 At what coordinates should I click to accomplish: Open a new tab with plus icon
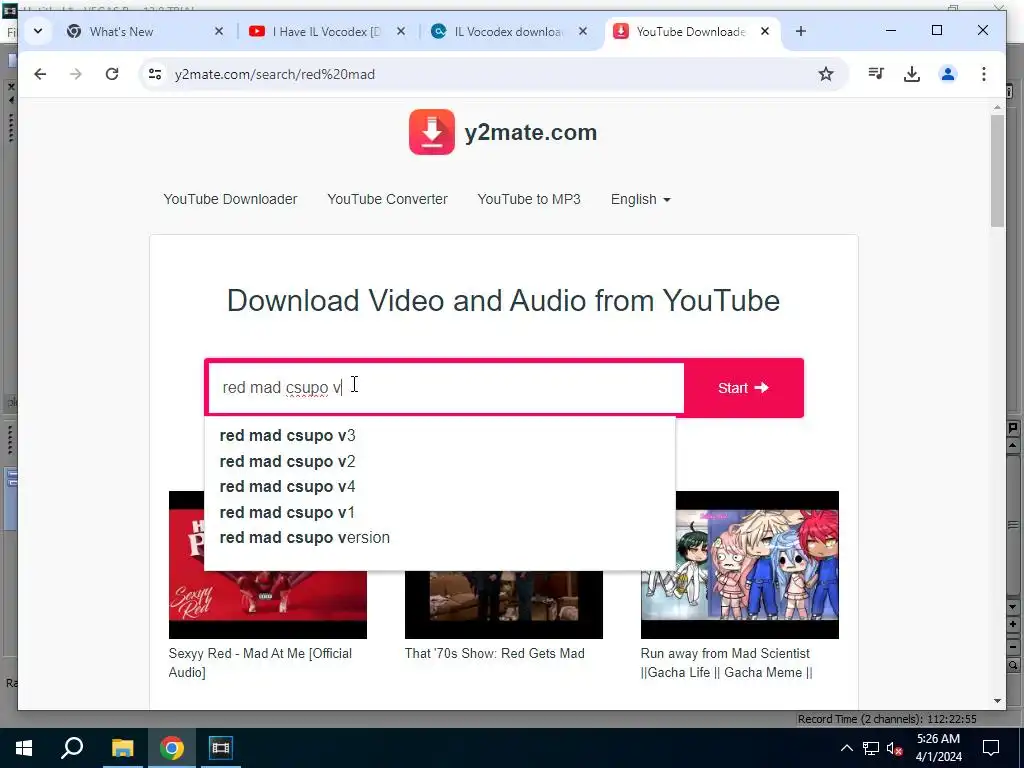801,31
